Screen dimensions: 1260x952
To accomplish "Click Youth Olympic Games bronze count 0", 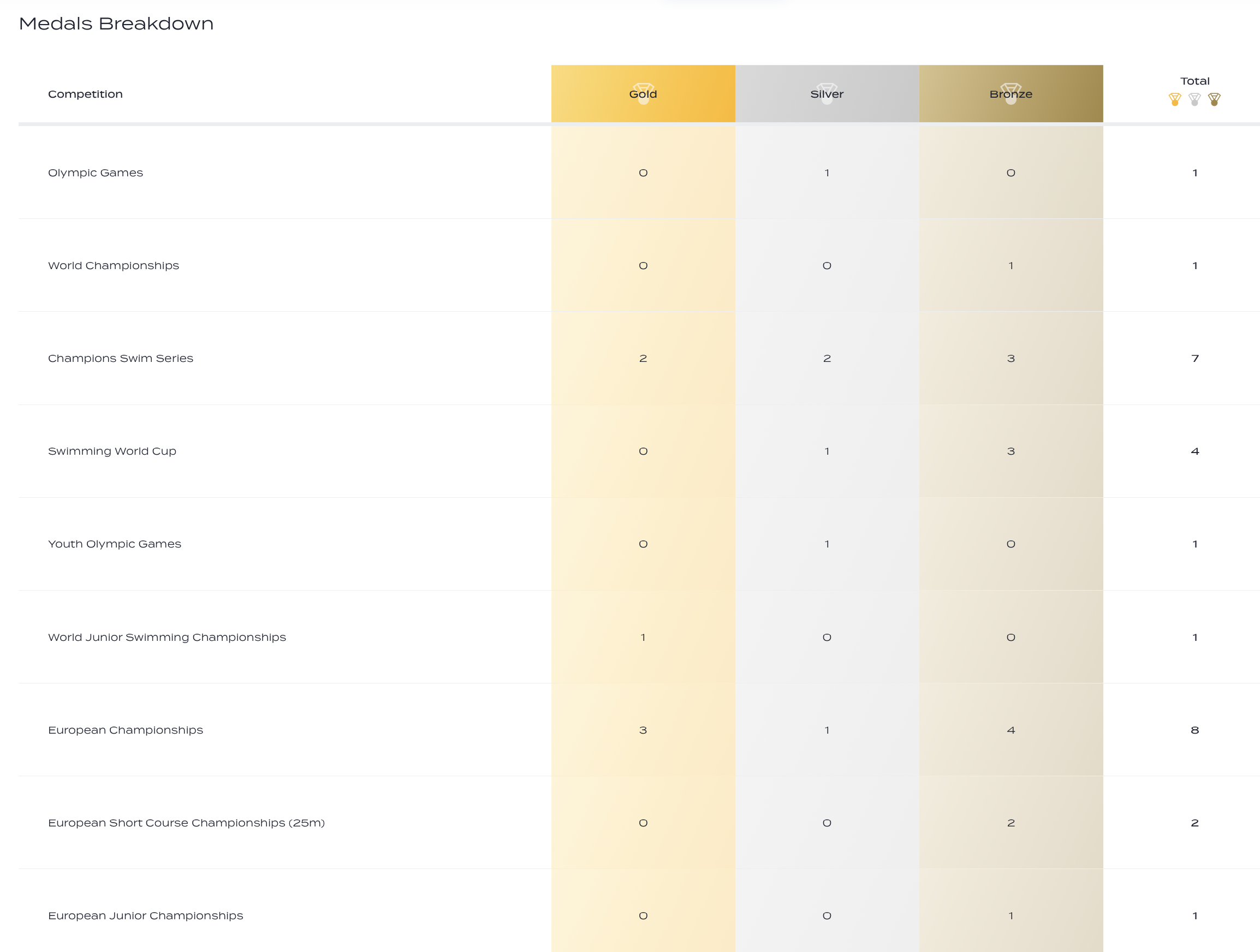I will click(1011, 544).
